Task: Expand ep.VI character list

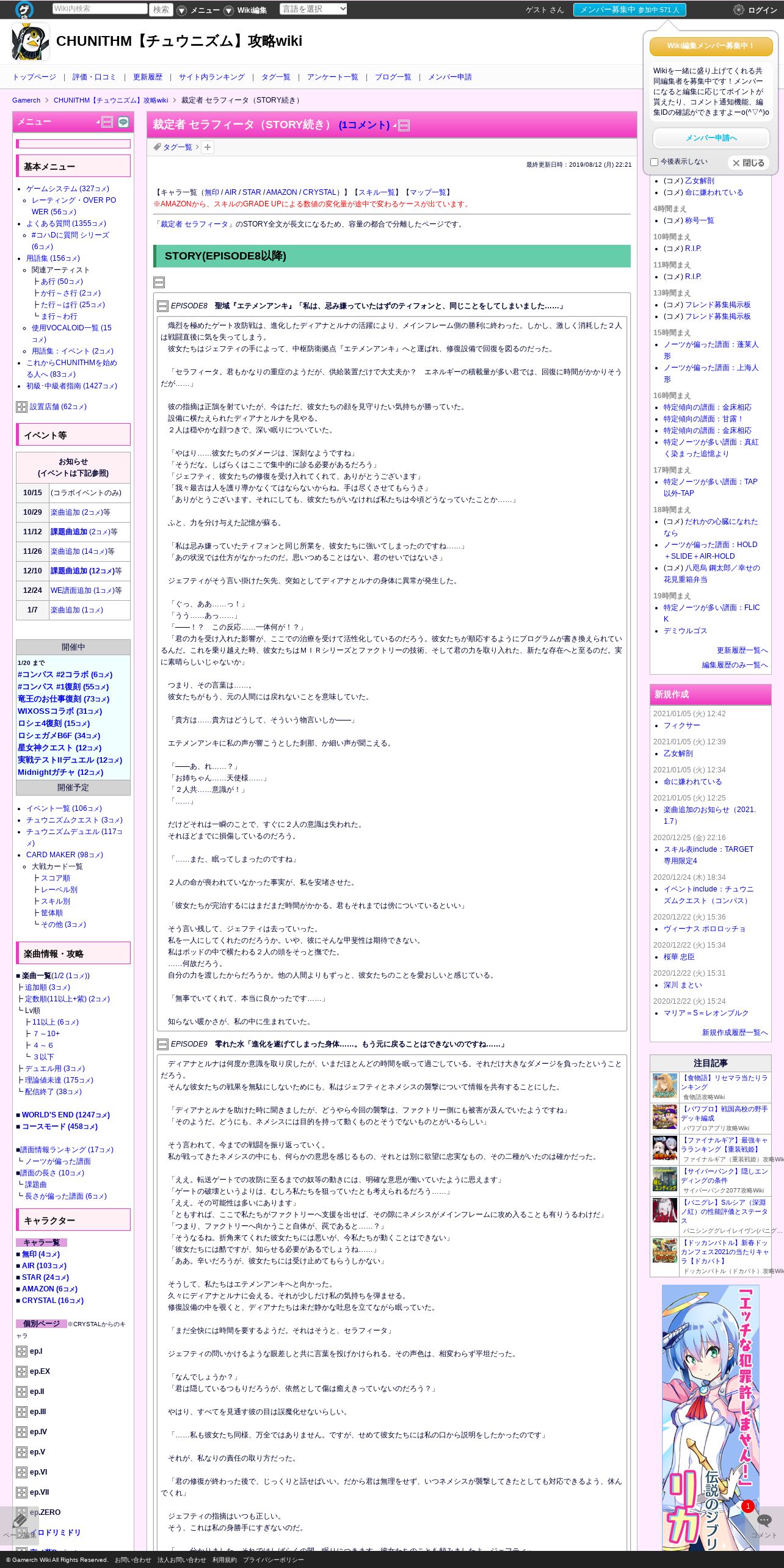Action: [x=21, y=1472]
